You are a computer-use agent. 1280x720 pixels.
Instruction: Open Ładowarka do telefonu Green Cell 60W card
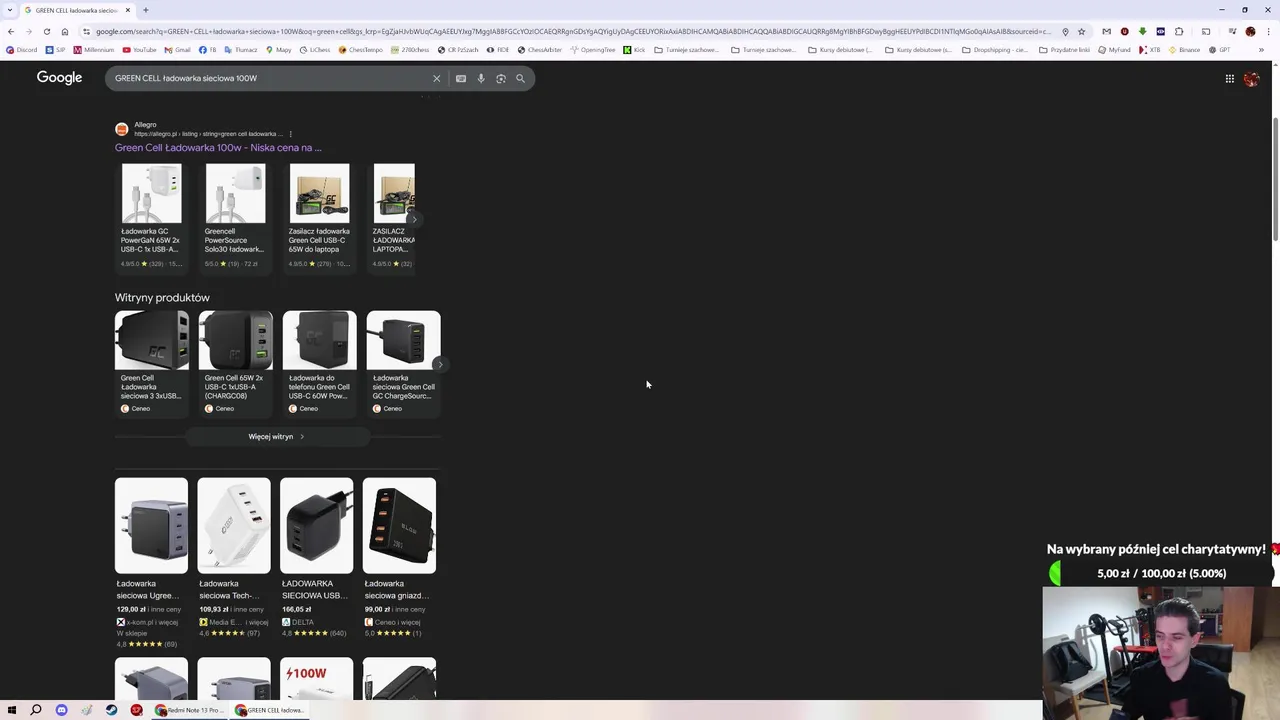pos(319,363)
